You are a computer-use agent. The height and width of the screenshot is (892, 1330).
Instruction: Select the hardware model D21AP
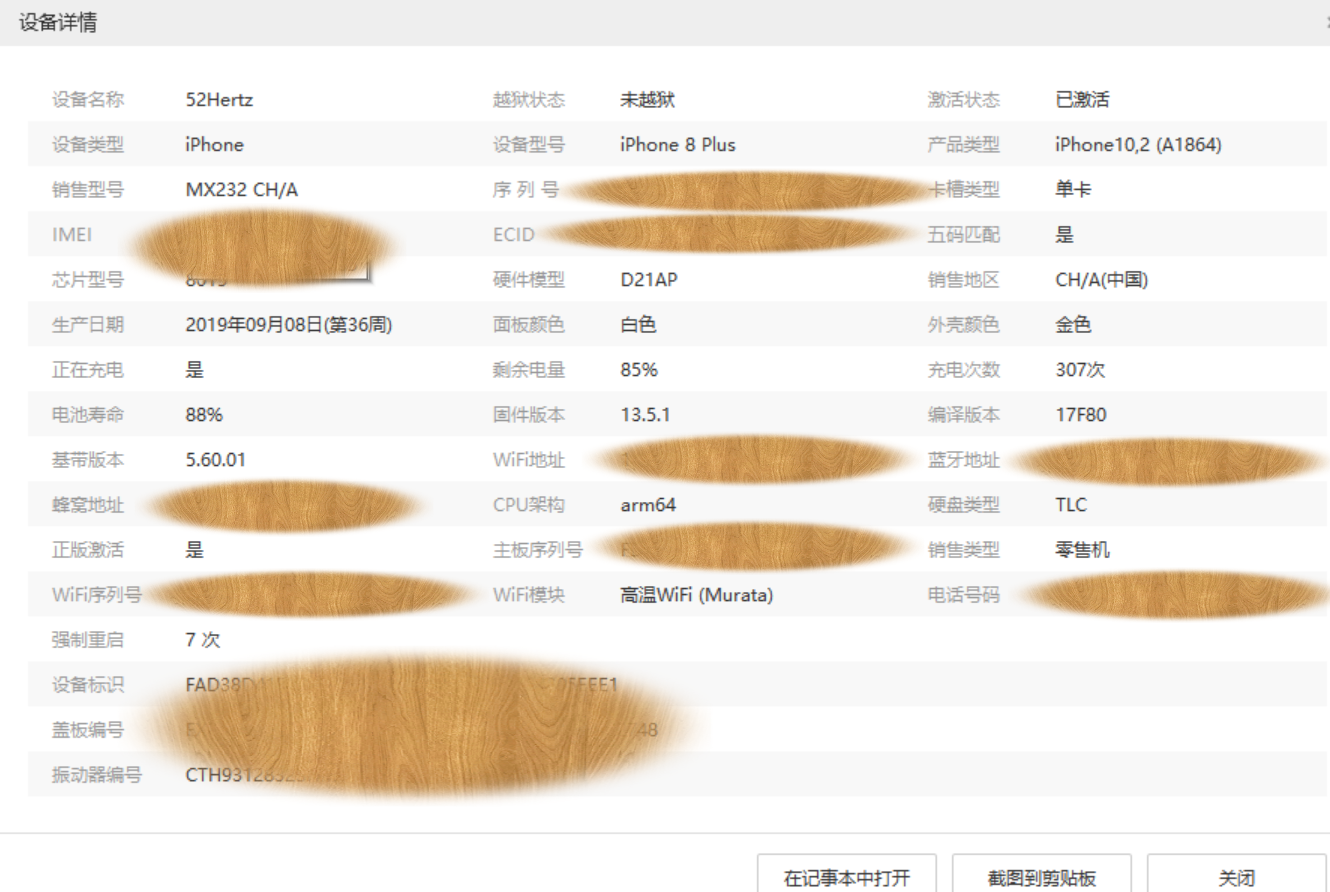coord(648,280)
